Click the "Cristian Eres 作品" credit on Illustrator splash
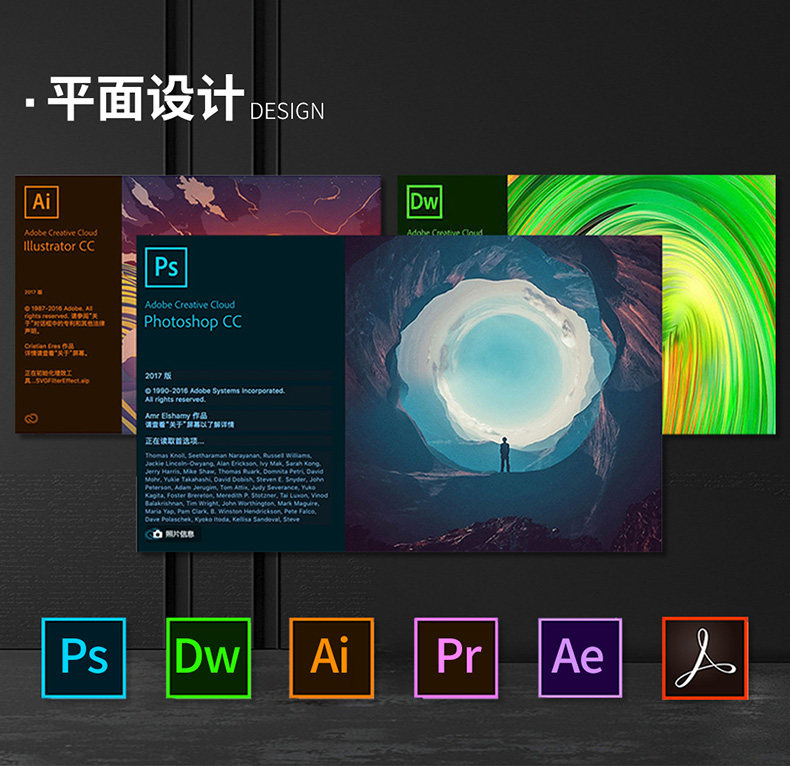The height and width of the screenshot is (766, 790). click(49, 346)
